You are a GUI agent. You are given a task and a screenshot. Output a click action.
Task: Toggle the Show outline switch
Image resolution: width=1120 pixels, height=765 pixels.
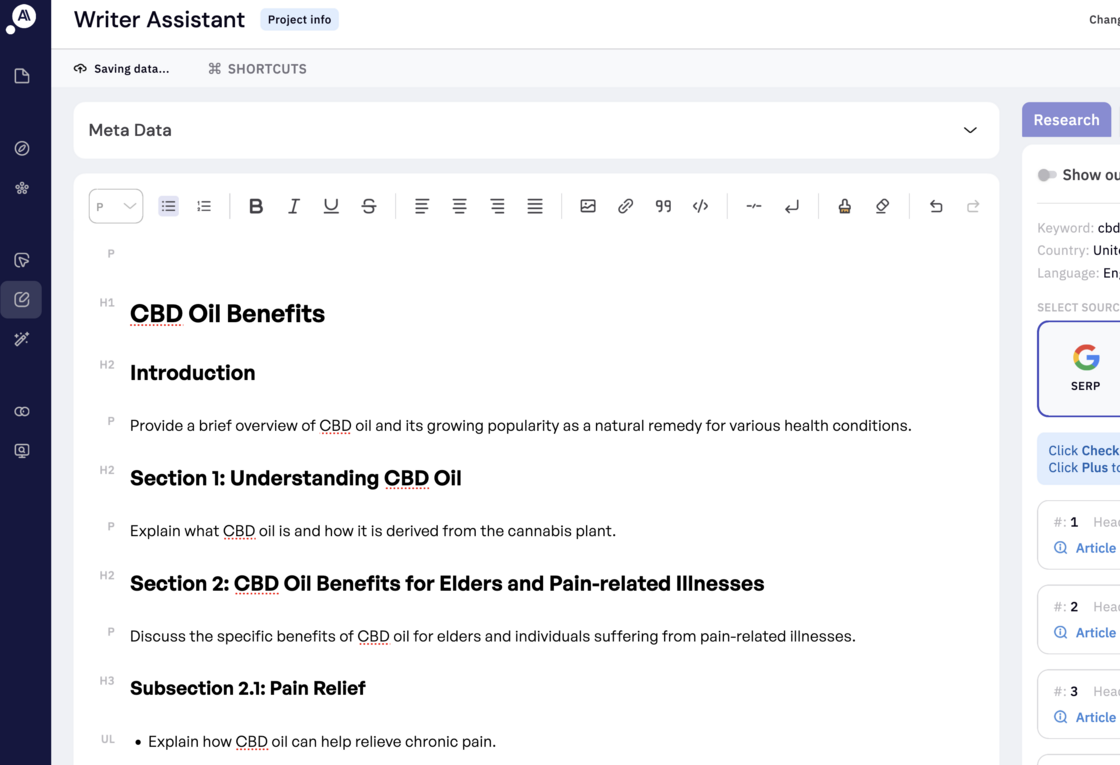1046,175
